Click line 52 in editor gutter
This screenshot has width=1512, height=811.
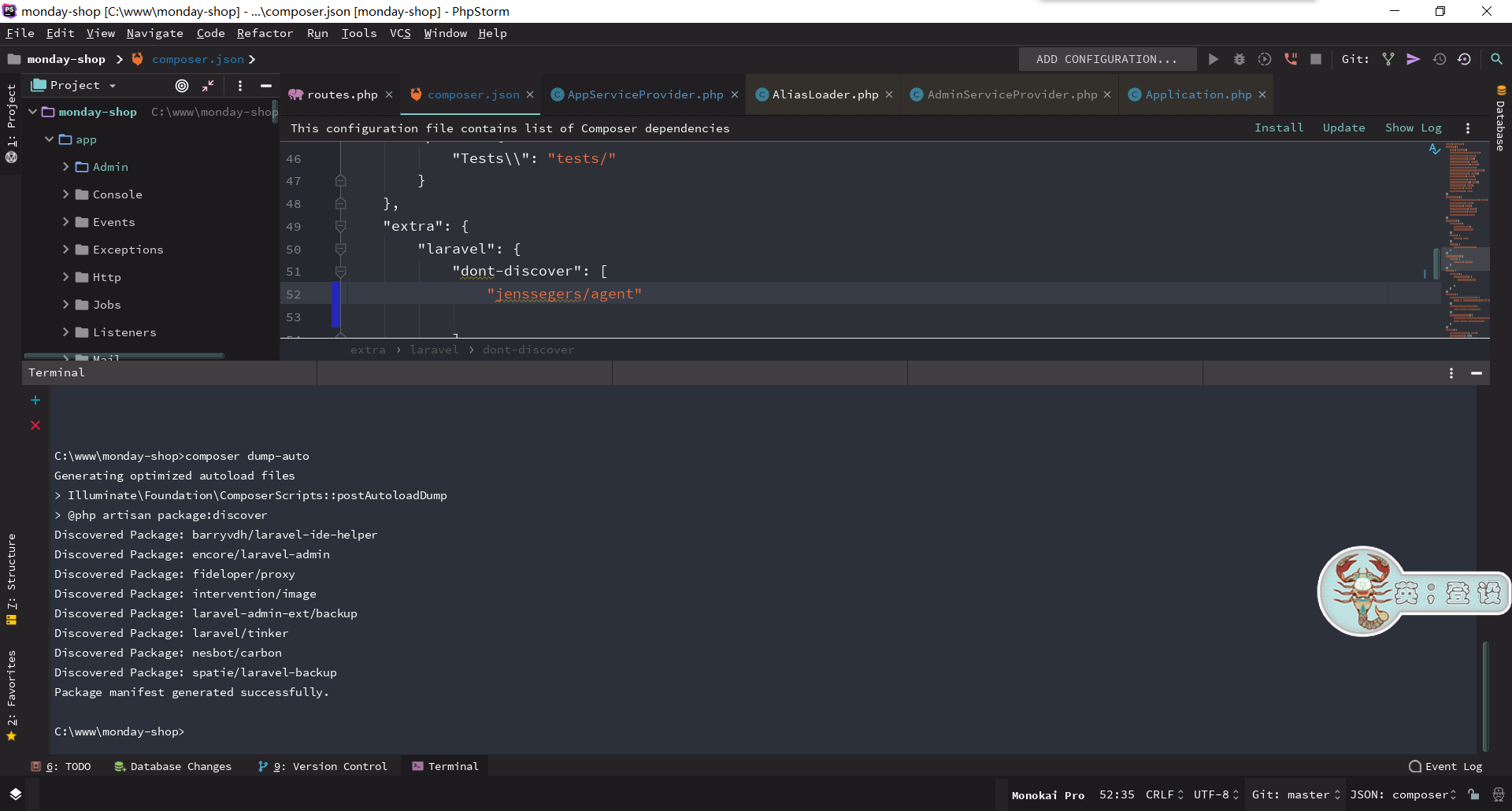[x=294, y=294]
